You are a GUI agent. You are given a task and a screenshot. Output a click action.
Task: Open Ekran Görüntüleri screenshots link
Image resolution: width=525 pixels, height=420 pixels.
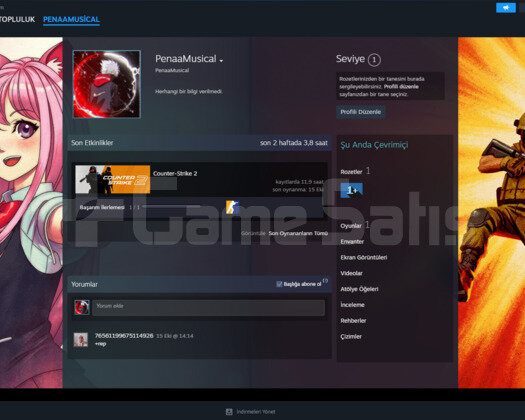364,257
